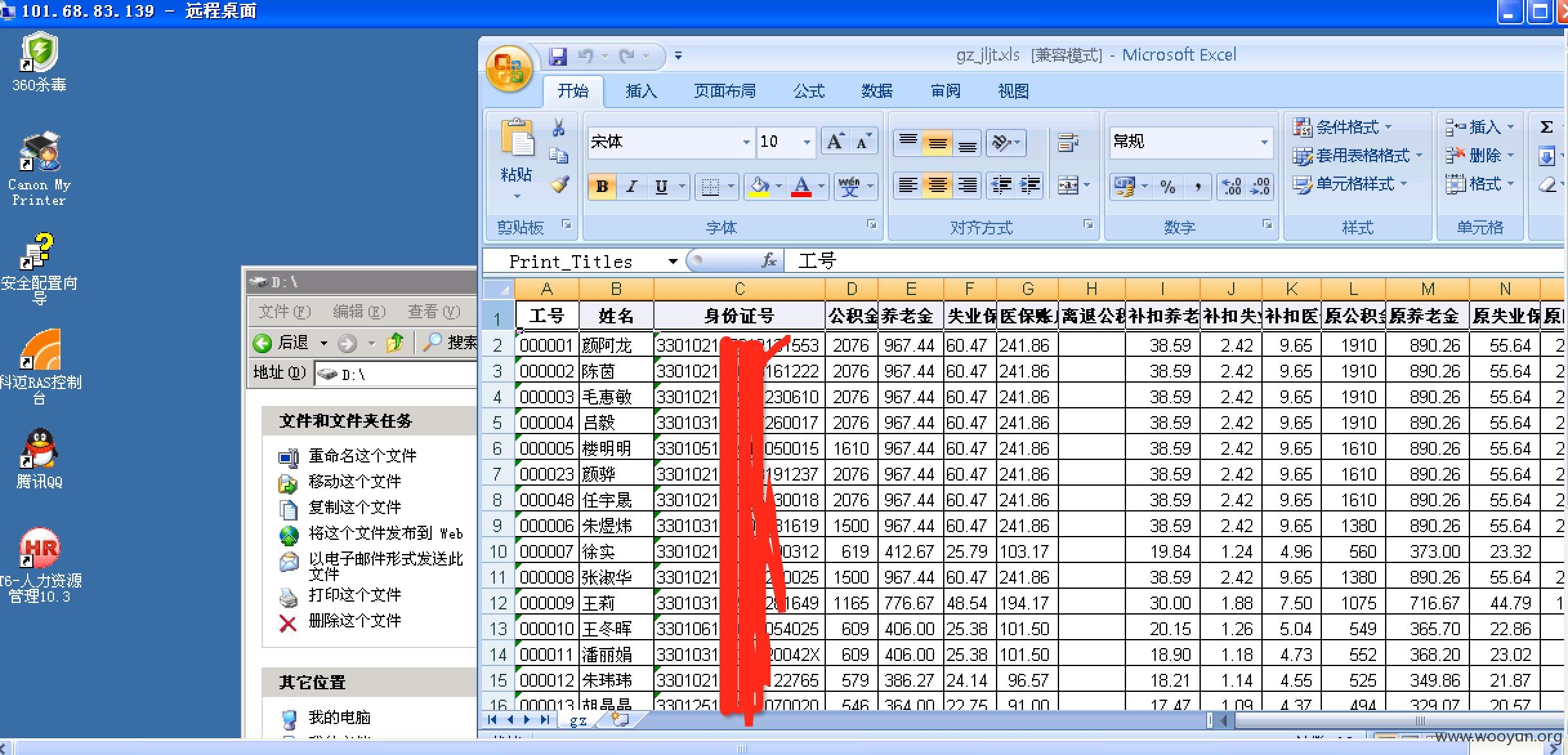Decrease font size with the small A icon
The width and height of the screenshot is (1568, 755).
pyautogui.click(x=863, y=142)
